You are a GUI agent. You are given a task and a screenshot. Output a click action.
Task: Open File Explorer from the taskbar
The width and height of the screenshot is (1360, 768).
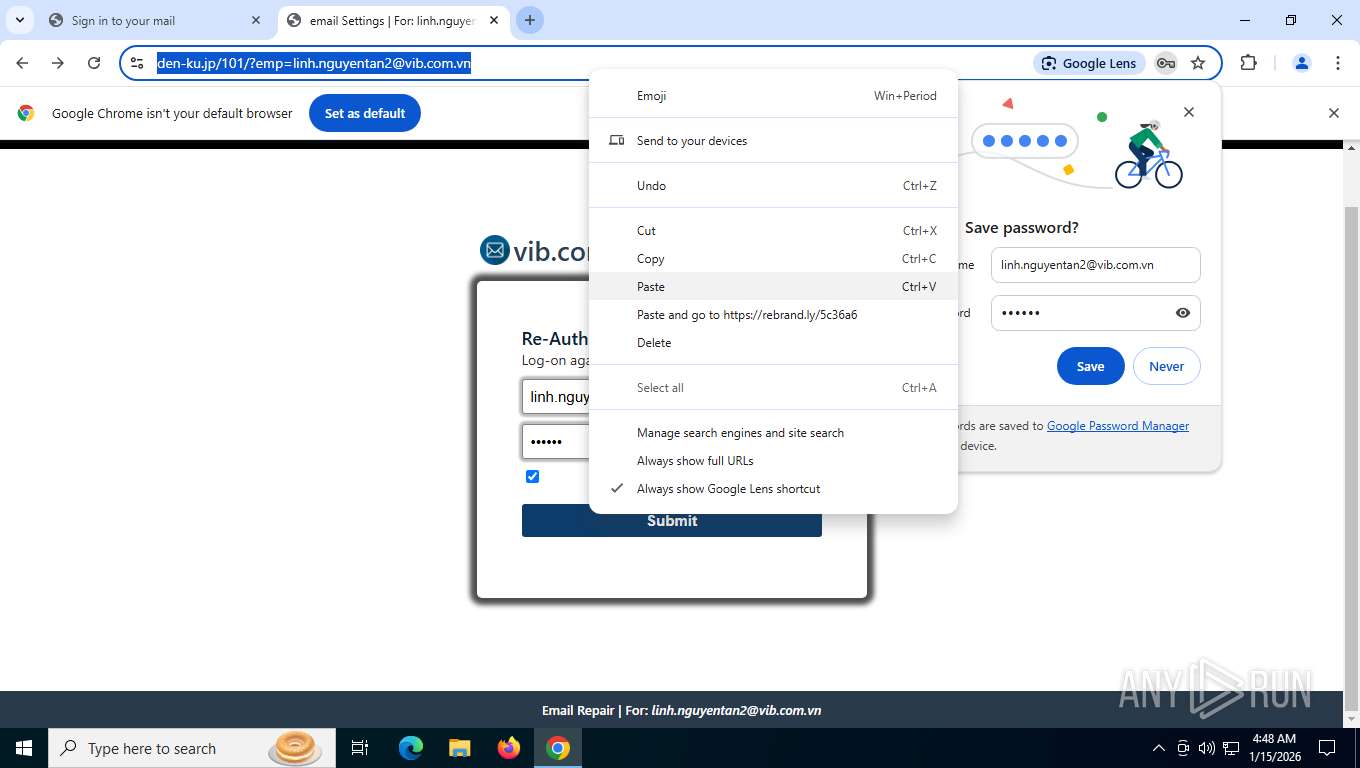(x=459, y=748)
